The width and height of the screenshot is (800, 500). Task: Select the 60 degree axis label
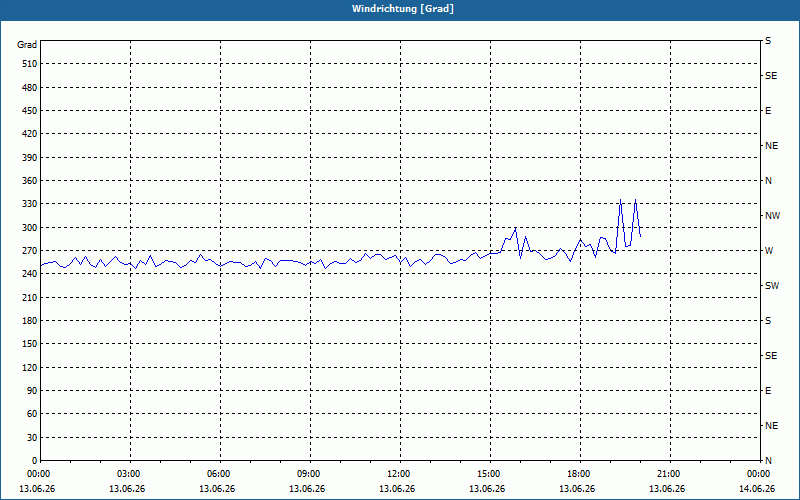32,414
